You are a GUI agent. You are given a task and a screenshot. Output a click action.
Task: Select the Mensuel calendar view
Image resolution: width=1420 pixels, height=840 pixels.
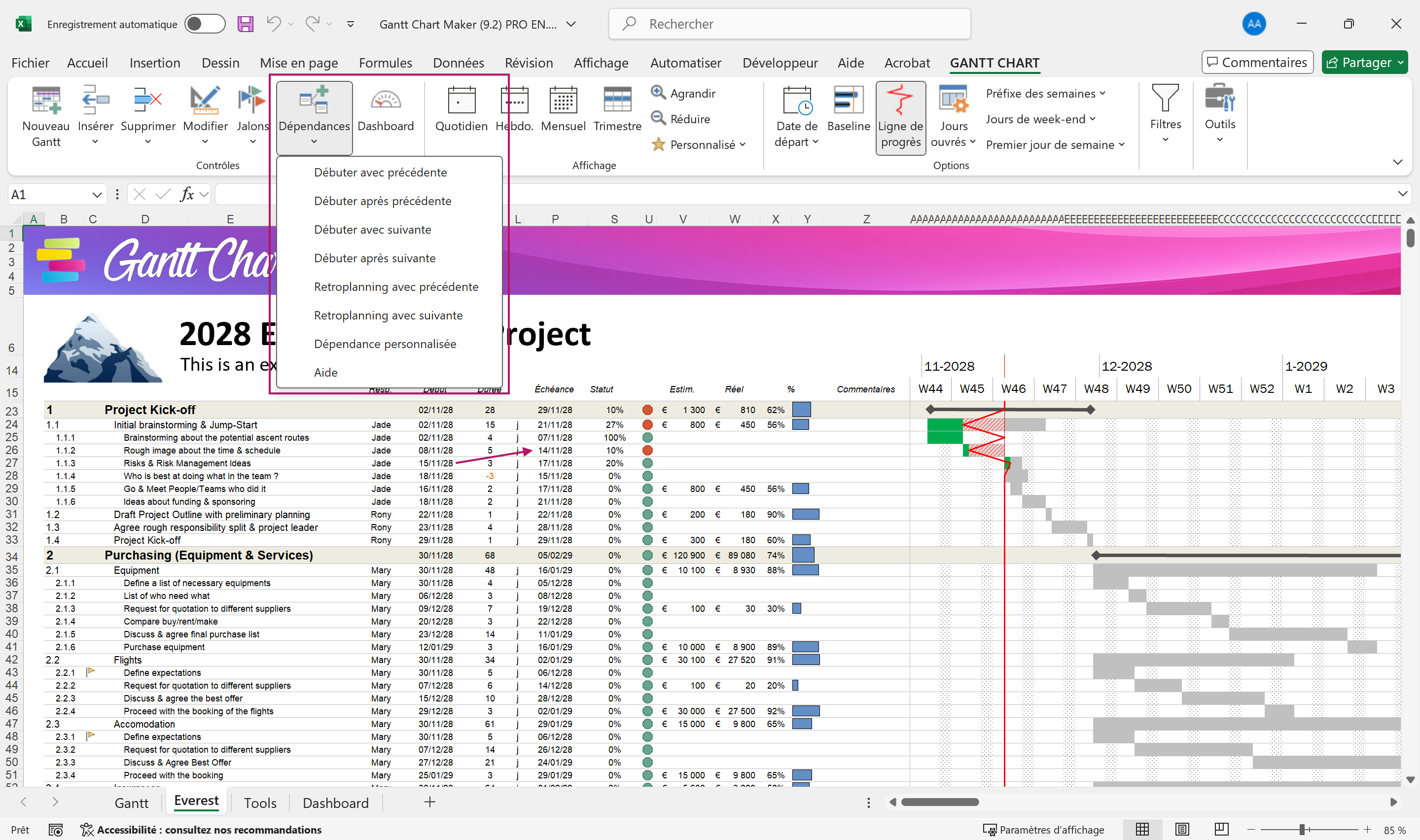tap(563, 101)
